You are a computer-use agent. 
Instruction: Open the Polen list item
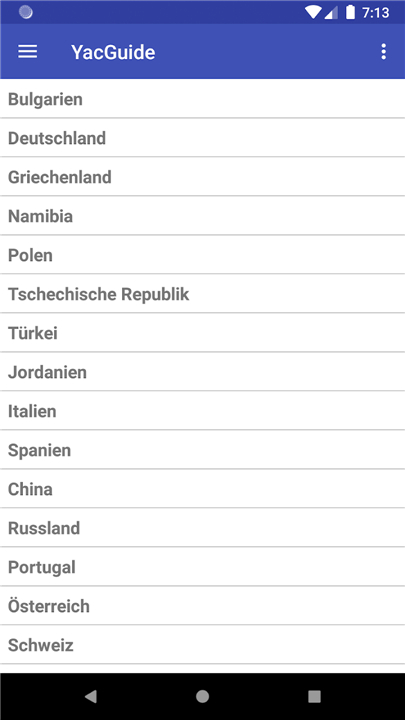pyautogui.click(x=202, y=255)
